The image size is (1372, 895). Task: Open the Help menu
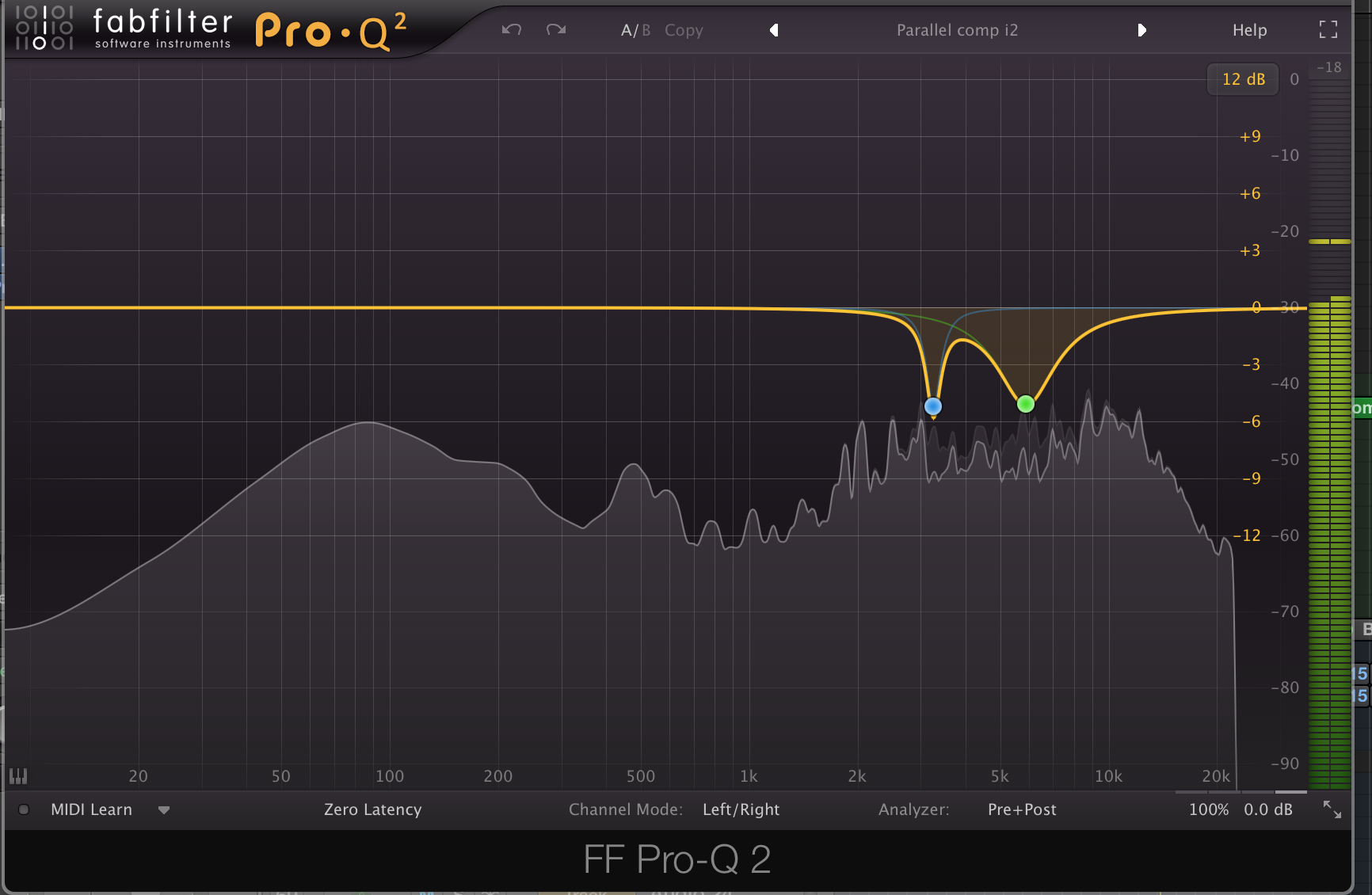tap(1249, 30)
